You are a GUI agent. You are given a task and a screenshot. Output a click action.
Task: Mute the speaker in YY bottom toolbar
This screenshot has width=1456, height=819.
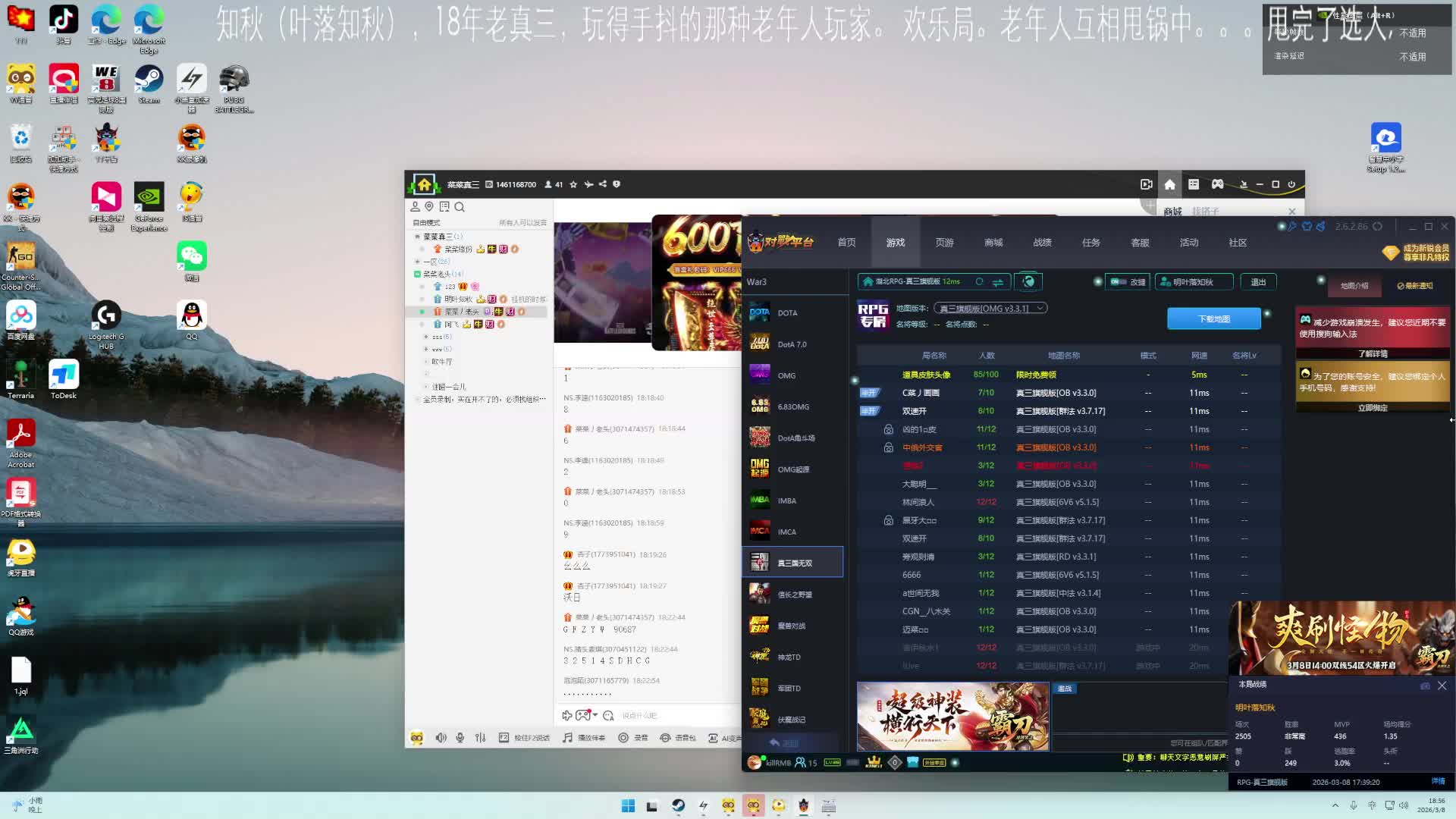click(x=441, y=738)
